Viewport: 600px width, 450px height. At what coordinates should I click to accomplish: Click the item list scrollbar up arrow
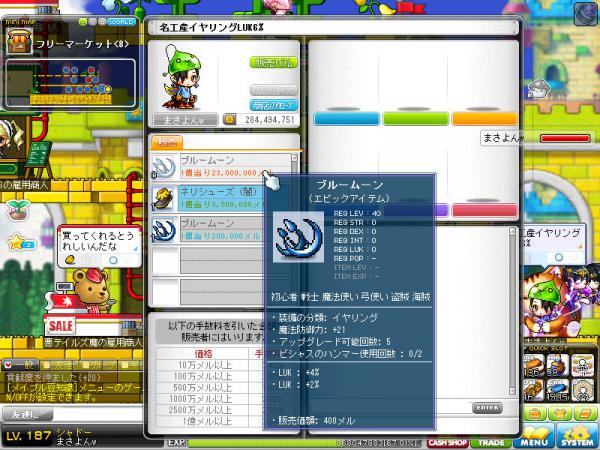(294, 157)
